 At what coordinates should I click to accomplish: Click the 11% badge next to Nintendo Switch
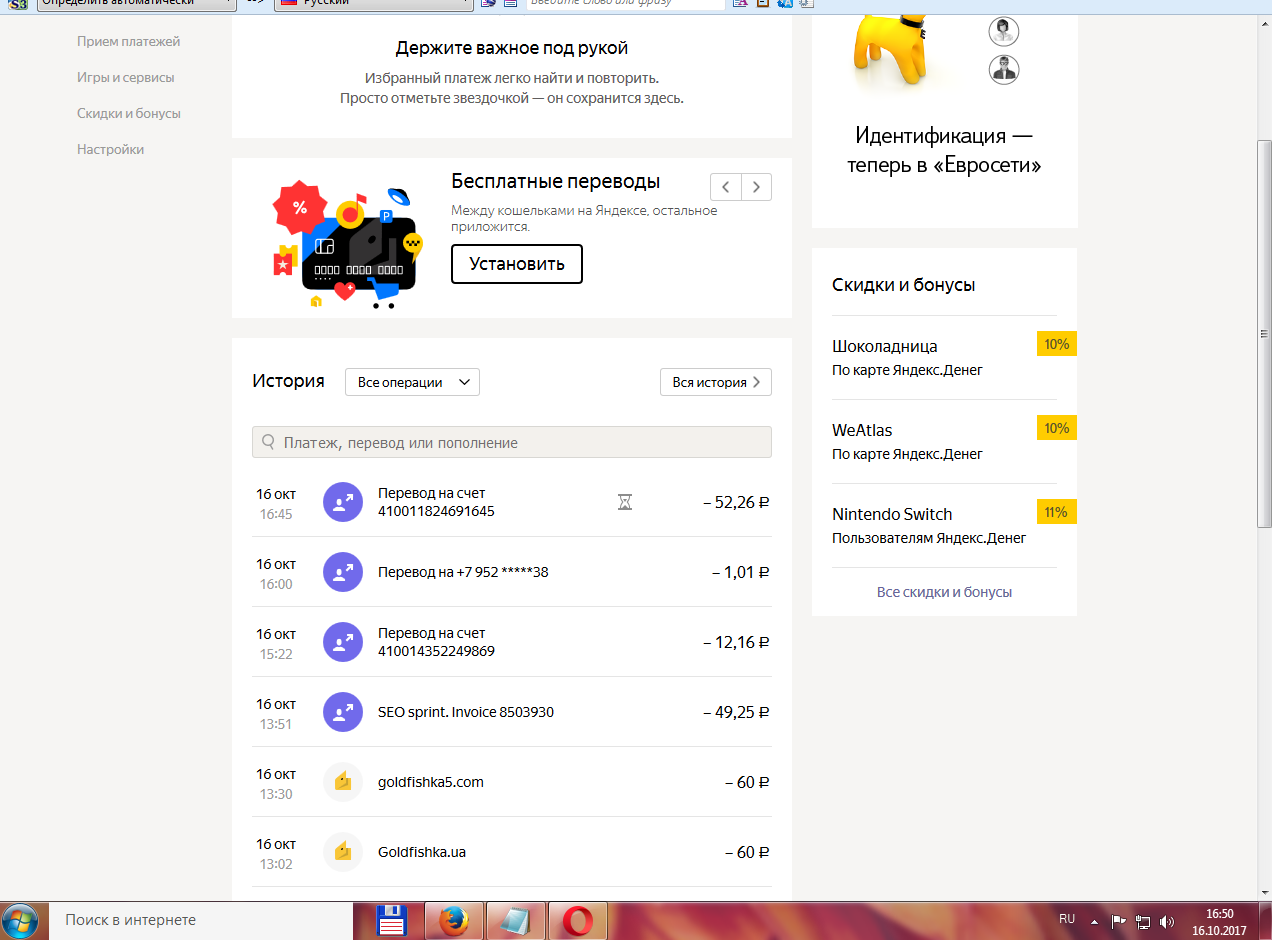[x=1057, y=512]
